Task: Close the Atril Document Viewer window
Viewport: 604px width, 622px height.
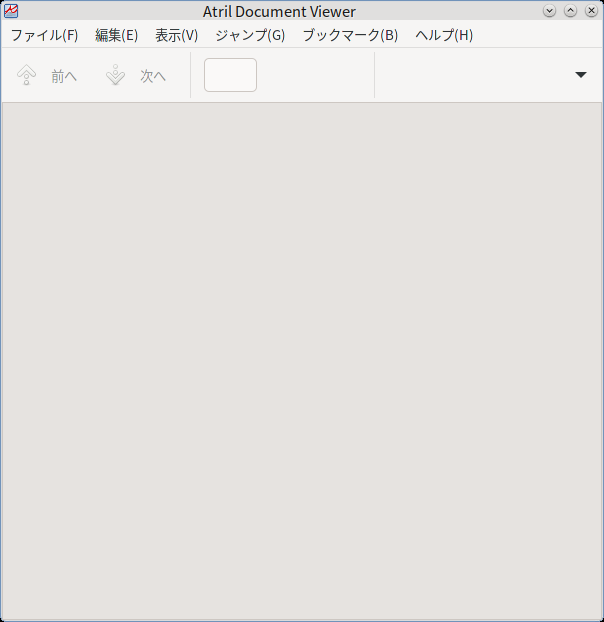Action: pos(591,11)
